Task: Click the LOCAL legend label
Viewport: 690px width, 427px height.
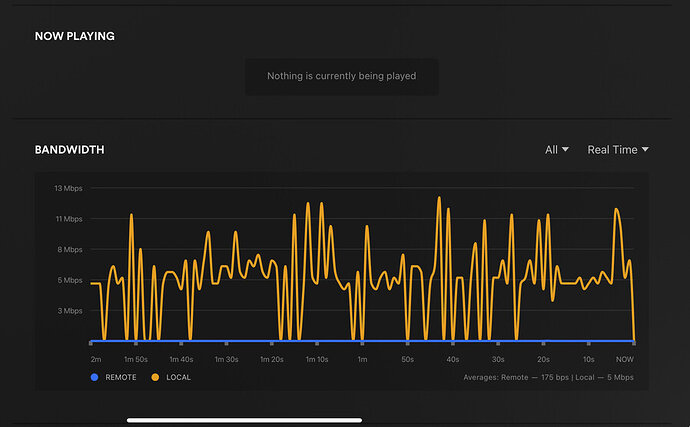Action: [178, 377]
